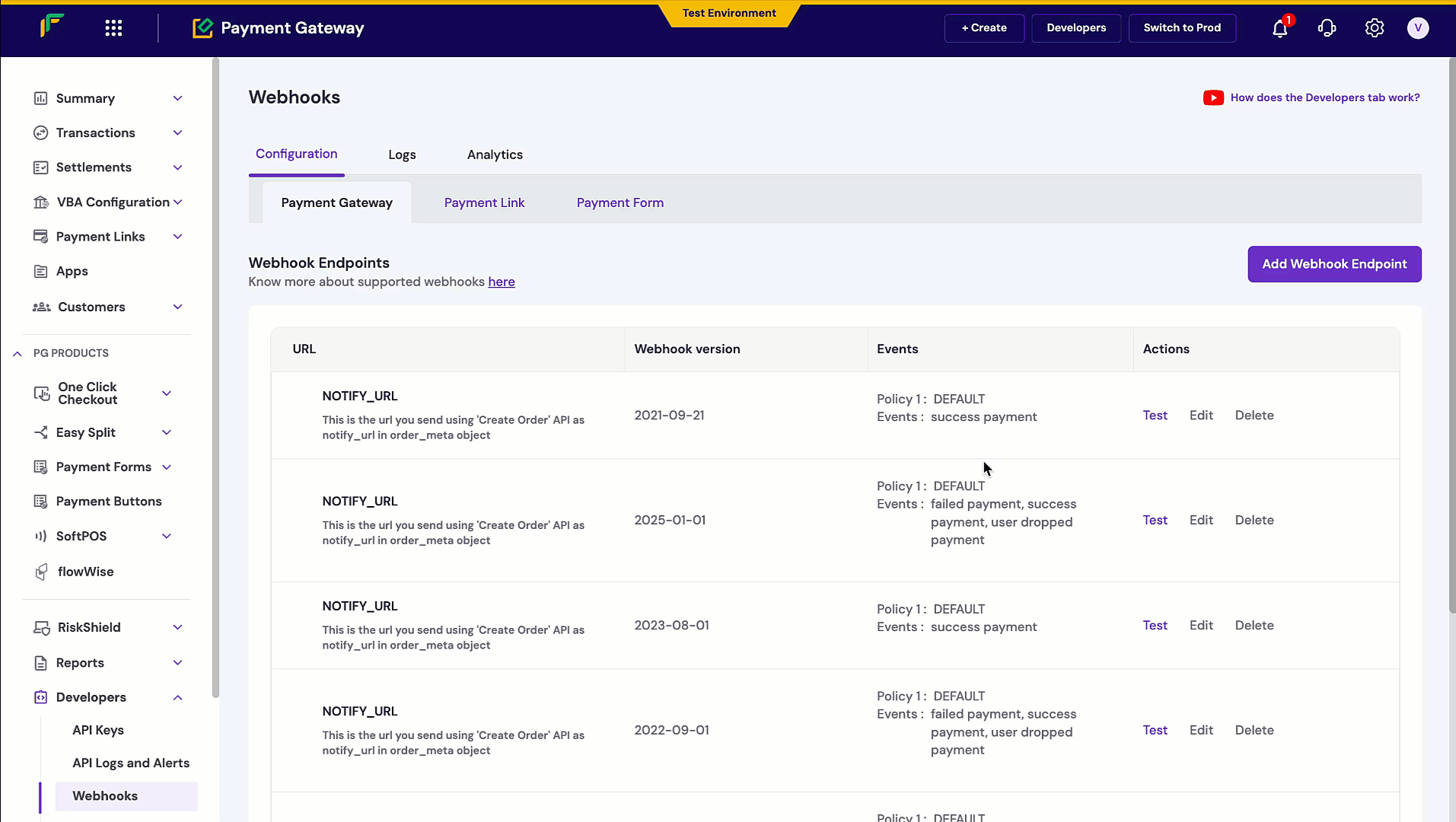Expand the Payment Links chevron
The width and height of the screenshot is (1456, 822).
[177, 237]
